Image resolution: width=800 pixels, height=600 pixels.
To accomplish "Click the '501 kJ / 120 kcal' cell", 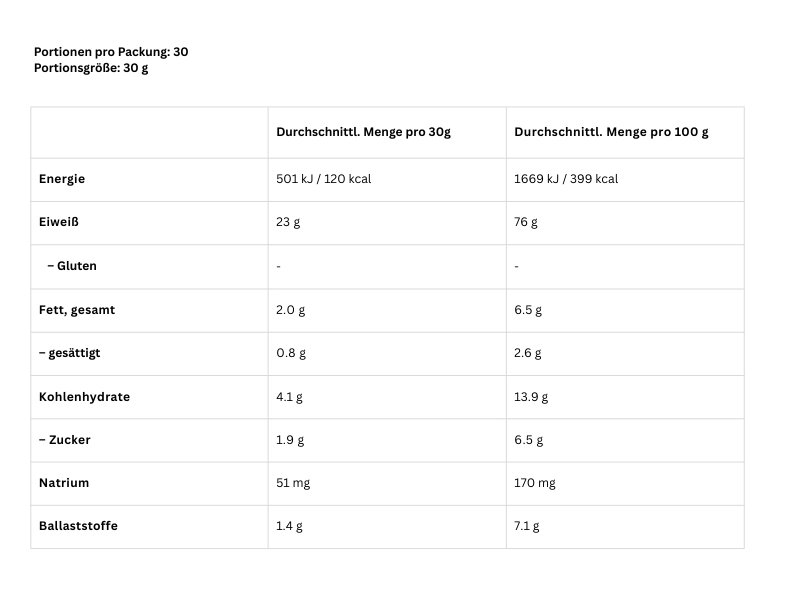I will [324, 179].
